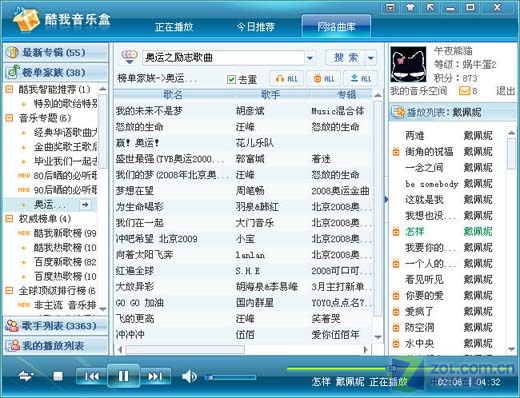Screen dimensions: 520x398
Task: Click the 午夜熊猫 user avatar
Action: click(408, 64)
